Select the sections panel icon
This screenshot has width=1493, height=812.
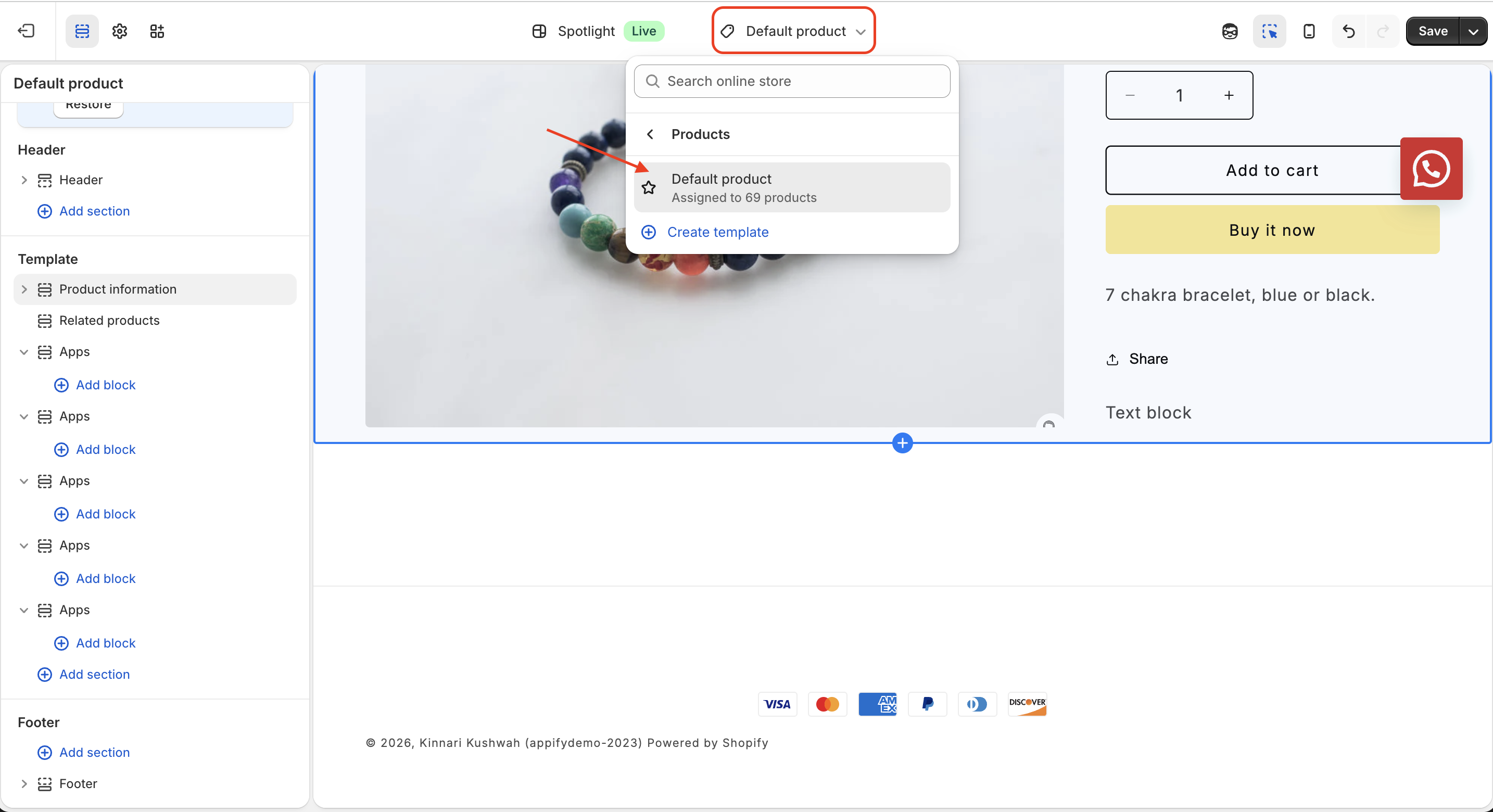pos(82,31)
